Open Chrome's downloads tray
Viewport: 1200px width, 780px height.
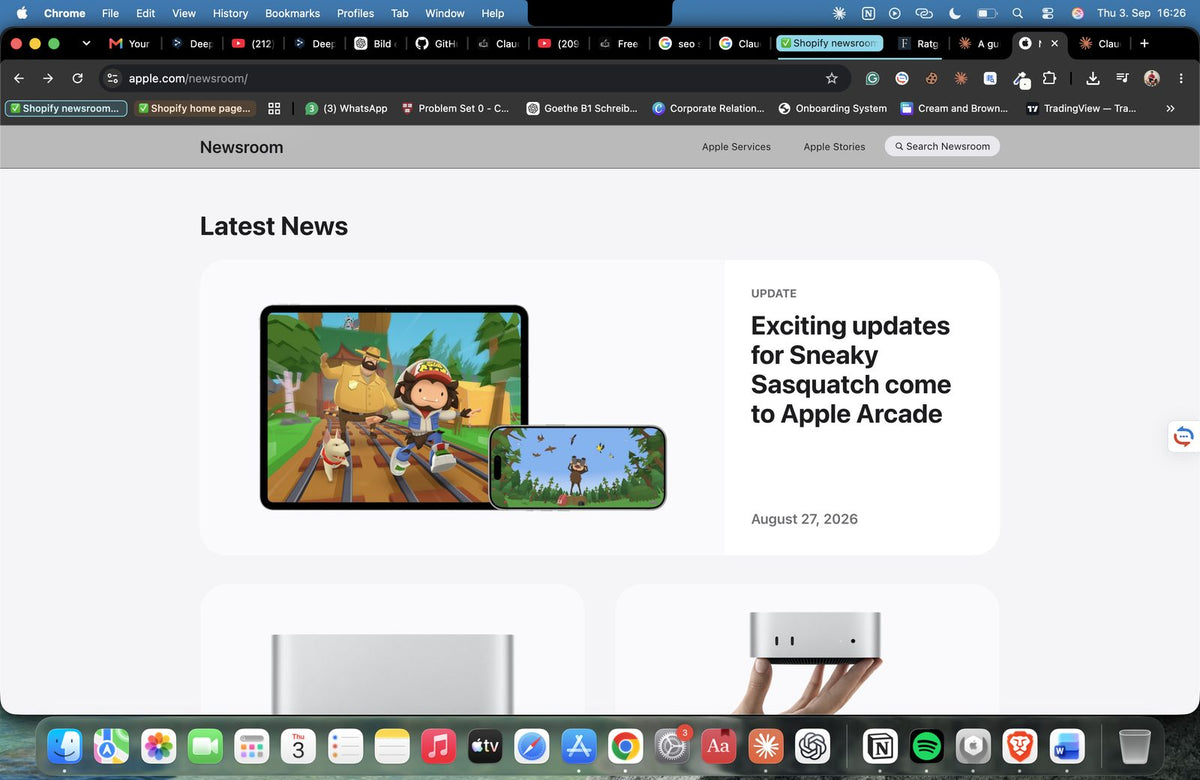coord(1093,78)
